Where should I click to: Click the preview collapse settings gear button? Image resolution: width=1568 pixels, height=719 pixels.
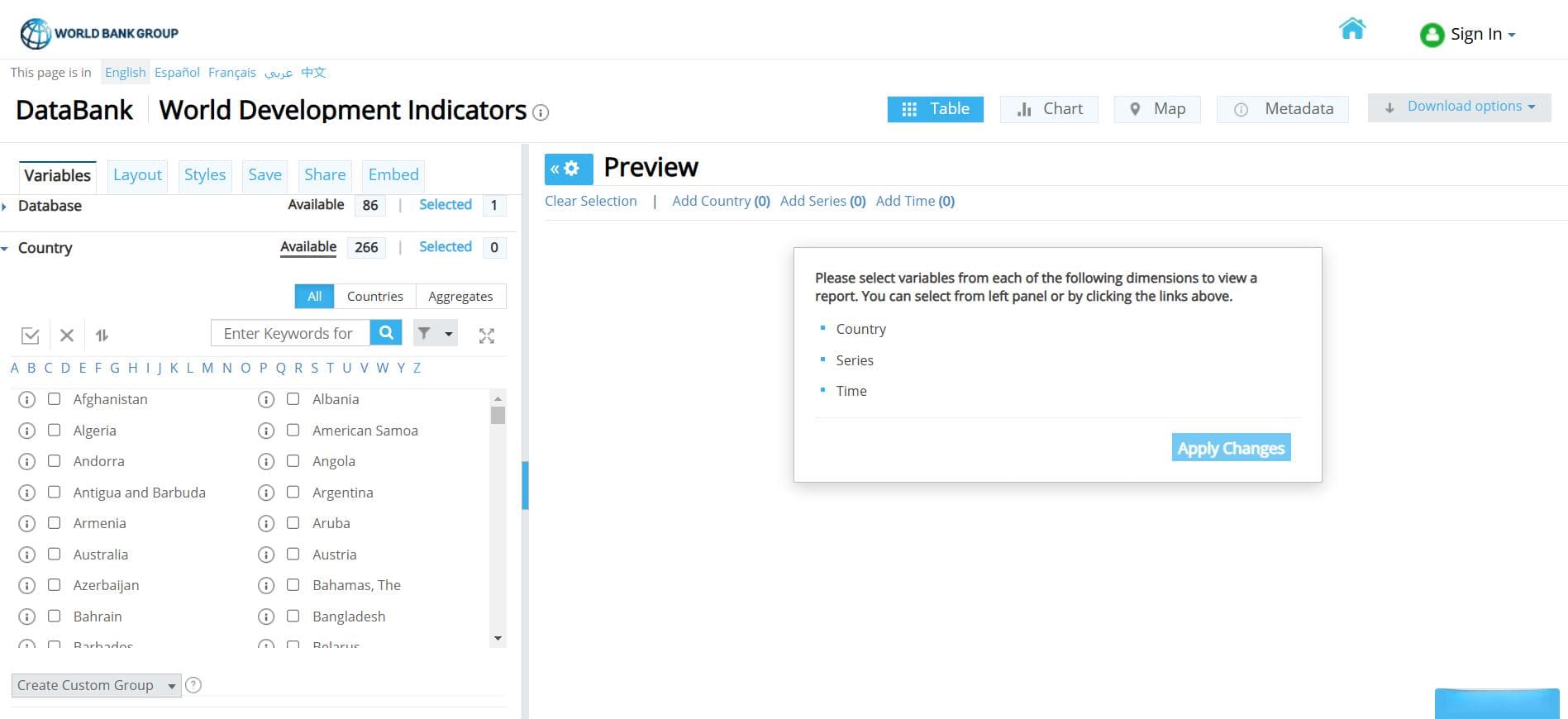point(569,169)
